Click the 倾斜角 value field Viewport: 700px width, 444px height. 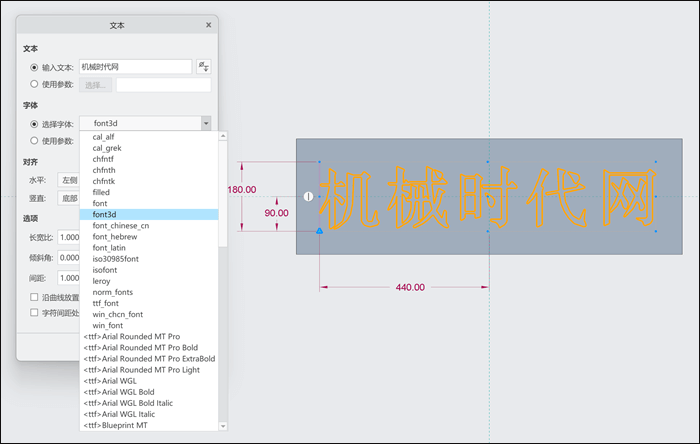coord(69,257)
